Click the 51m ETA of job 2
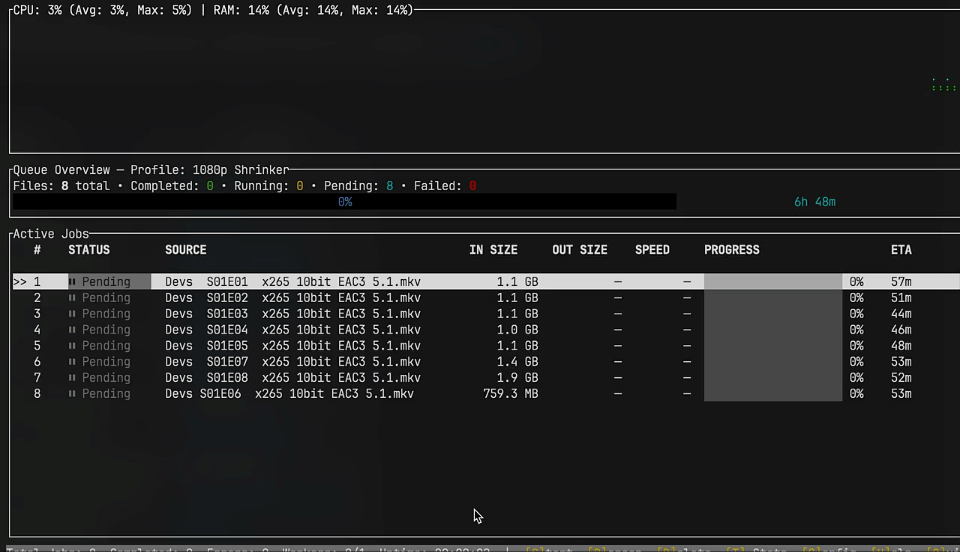The image size is (960, 552). tap(901, 298)
